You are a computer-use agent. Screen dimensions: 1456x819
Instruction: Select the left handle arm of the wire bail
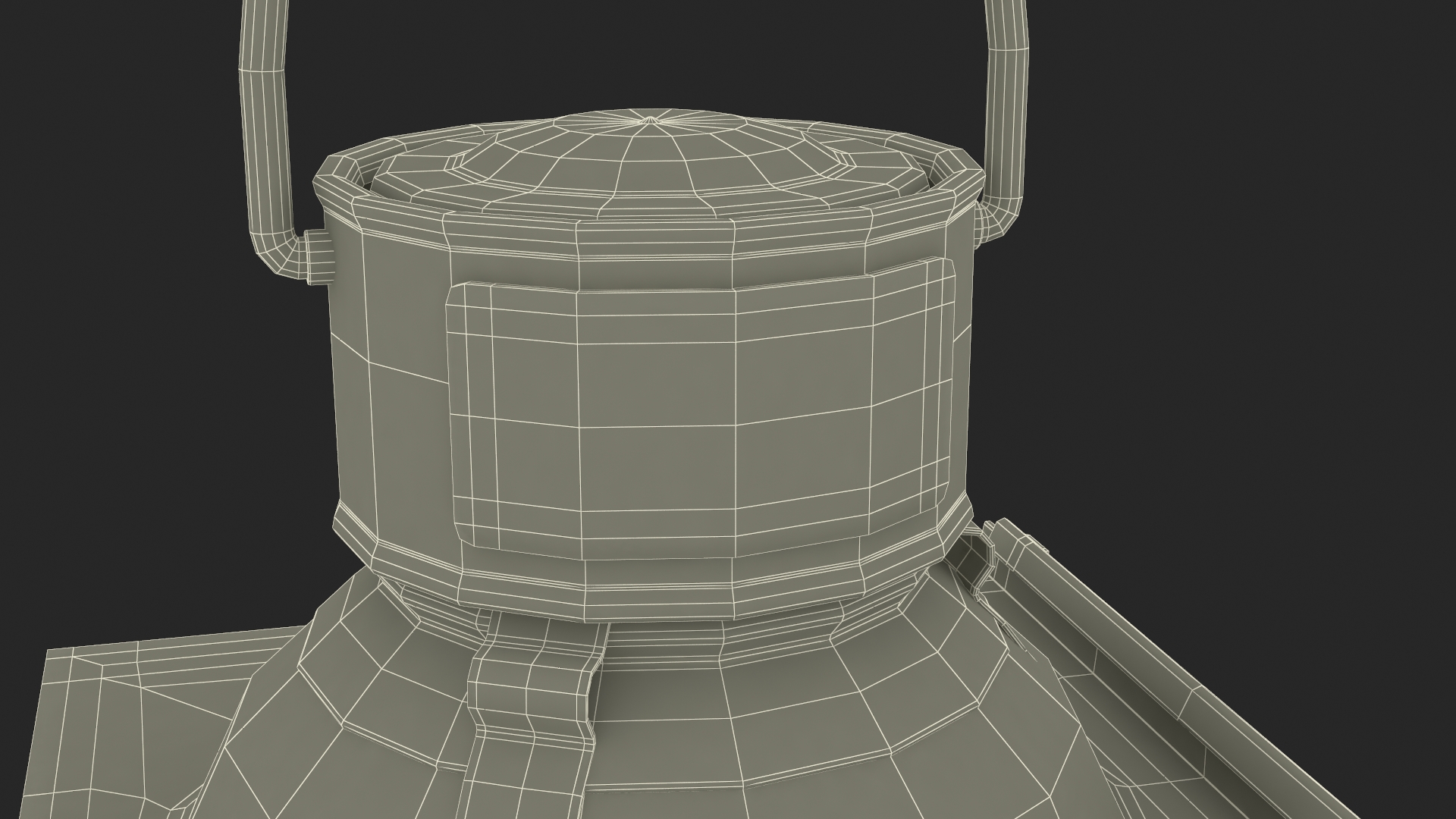click(x=265, y=114)
